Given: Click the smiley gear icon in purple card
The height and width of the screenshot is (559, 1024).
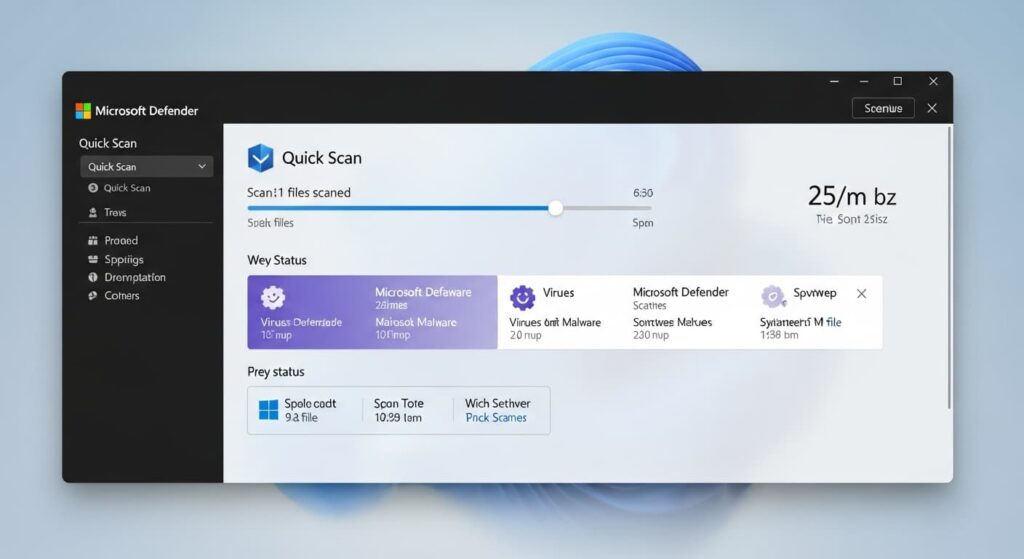Looking at the screenshot, I should 273,298.
